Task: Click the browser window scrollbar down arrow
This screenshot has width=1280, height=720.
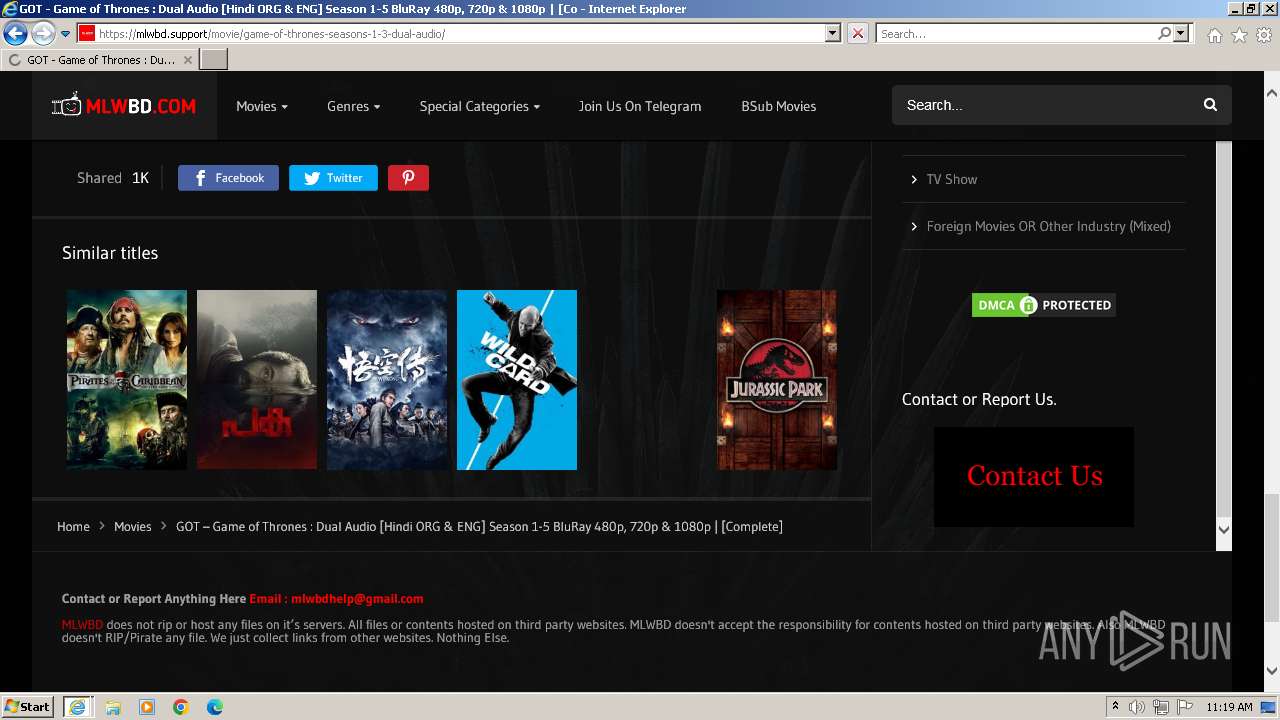Action: point(1271,671)
